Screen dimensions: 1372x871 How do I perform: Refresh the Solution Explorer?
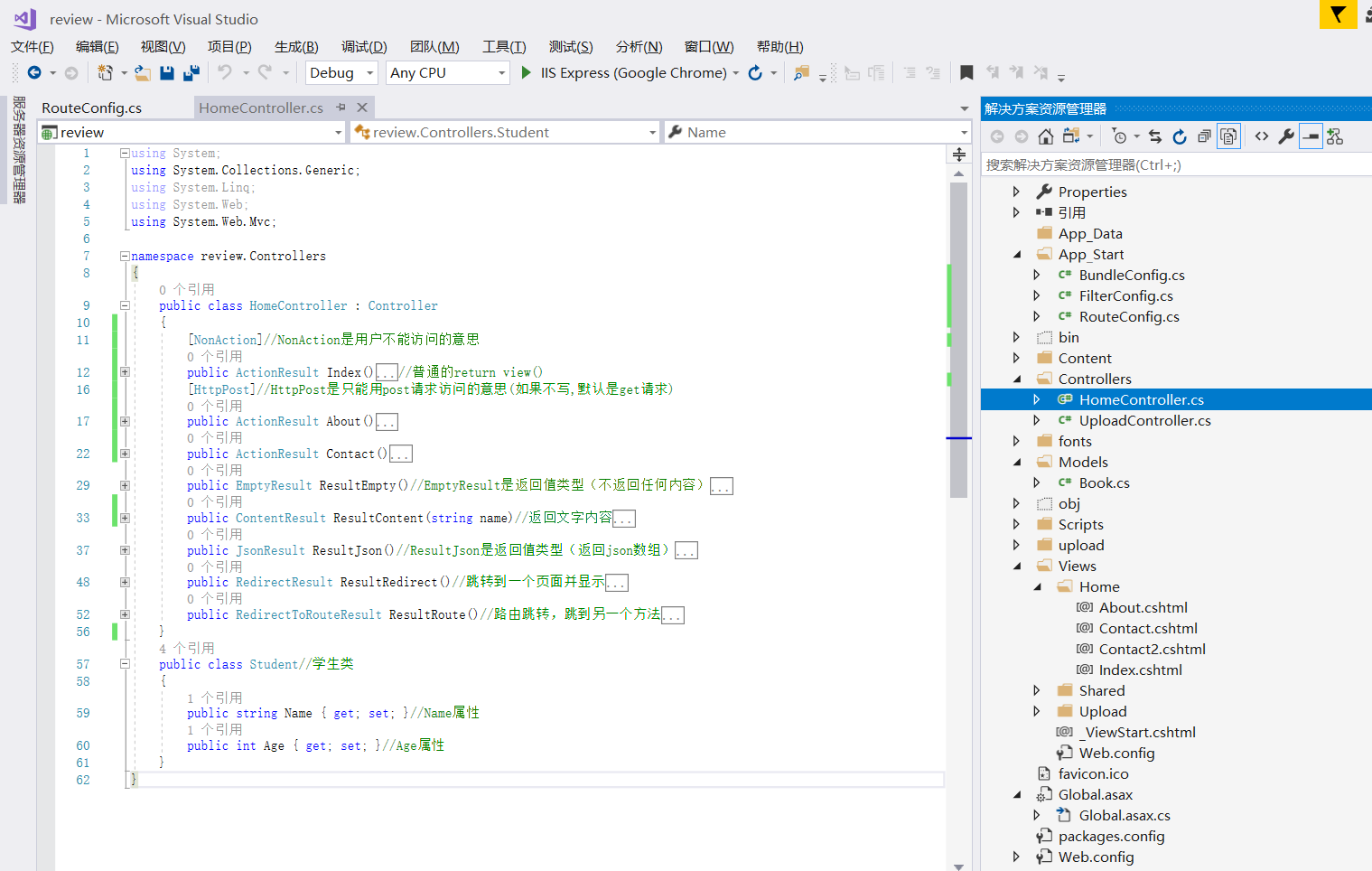click(1180, 136)
